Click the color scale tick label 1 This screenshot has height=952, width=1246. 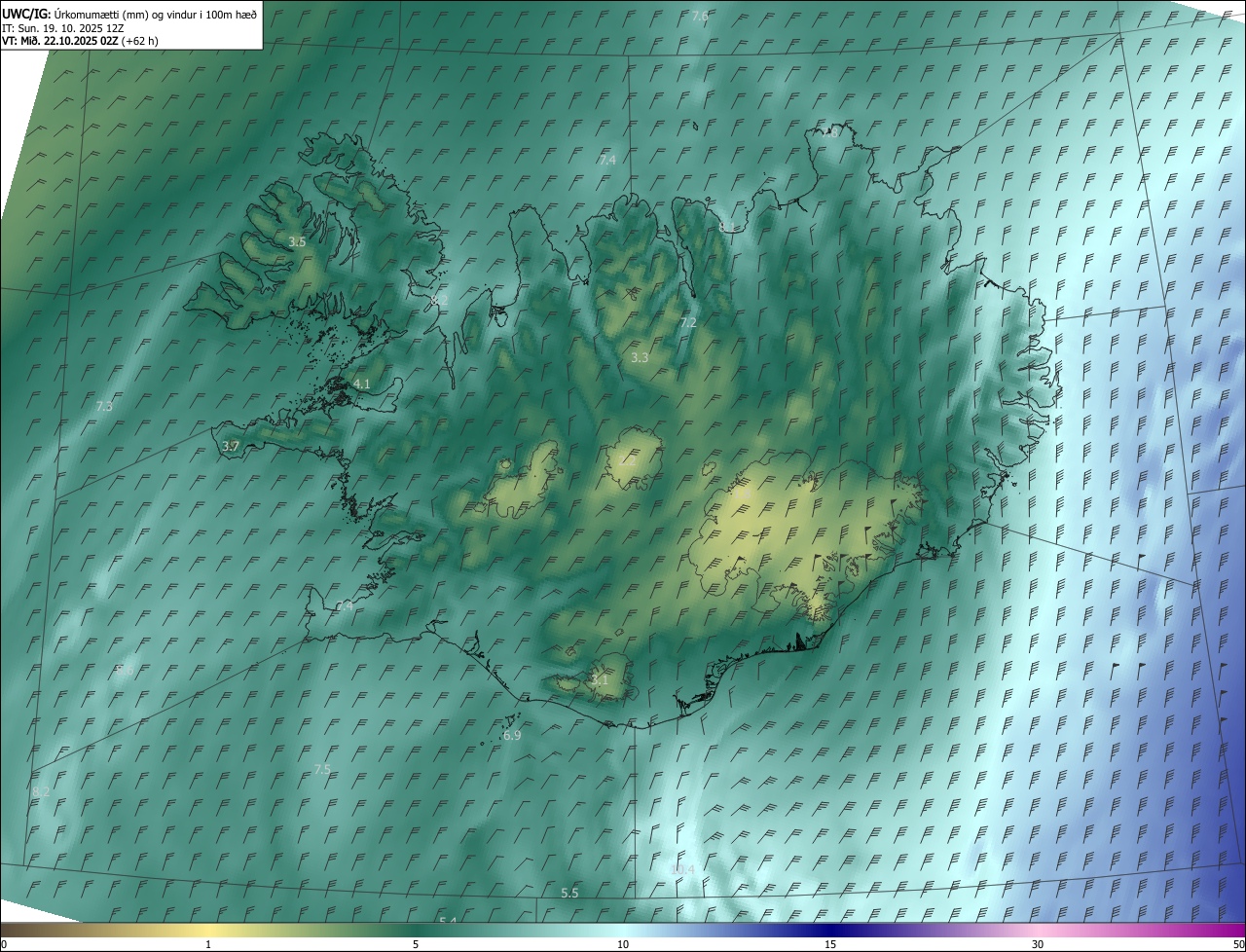point(208,944)
